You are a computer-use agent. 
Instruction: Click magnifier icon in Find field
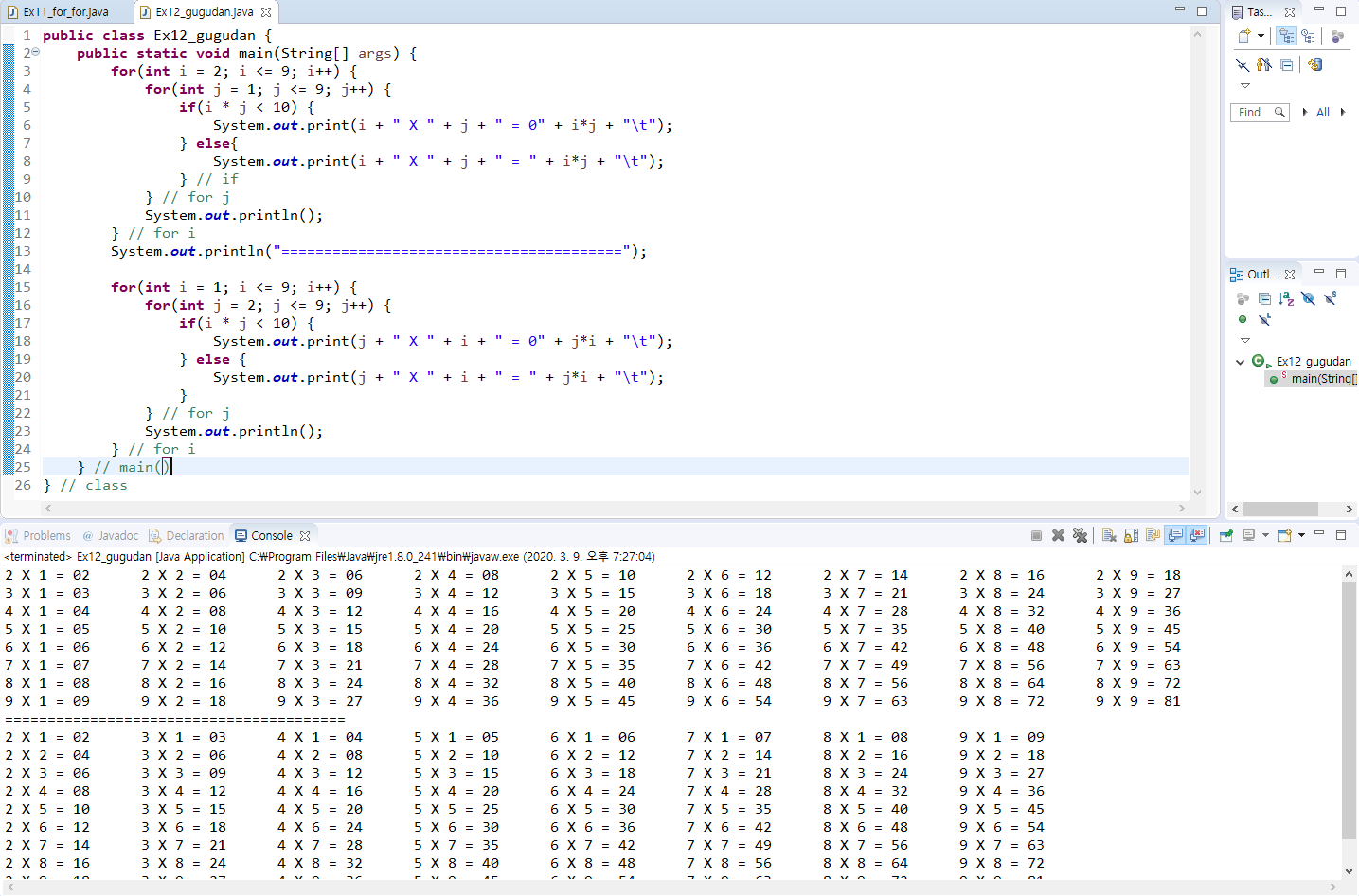click(x=1279, y=112)
